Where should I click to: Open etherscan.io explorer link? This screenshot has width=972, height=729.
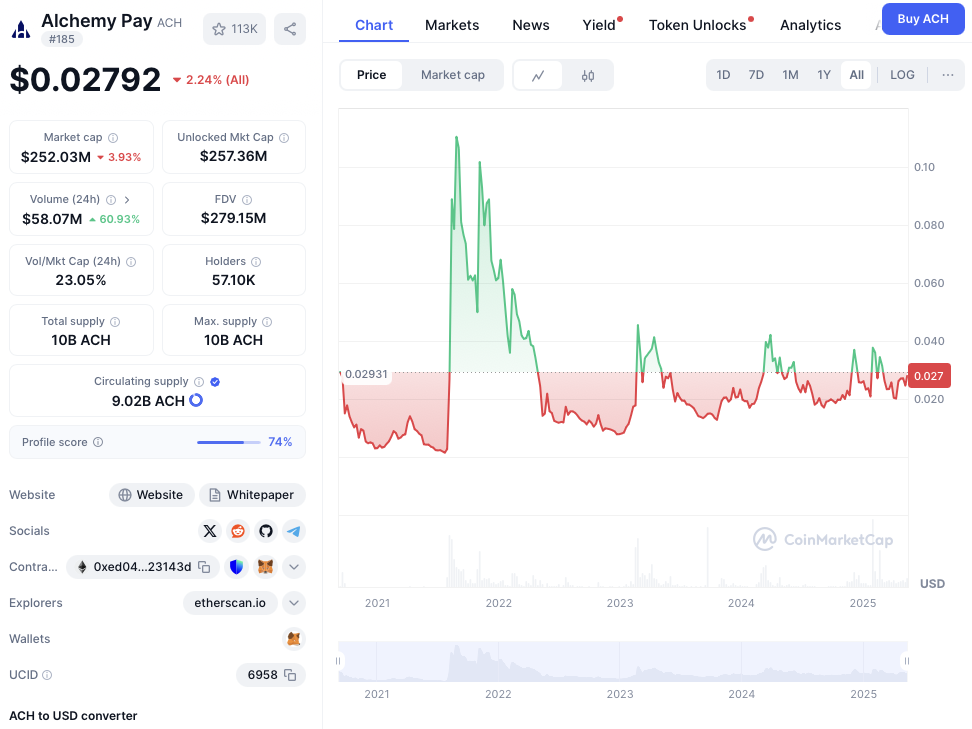tap(230, 603)
